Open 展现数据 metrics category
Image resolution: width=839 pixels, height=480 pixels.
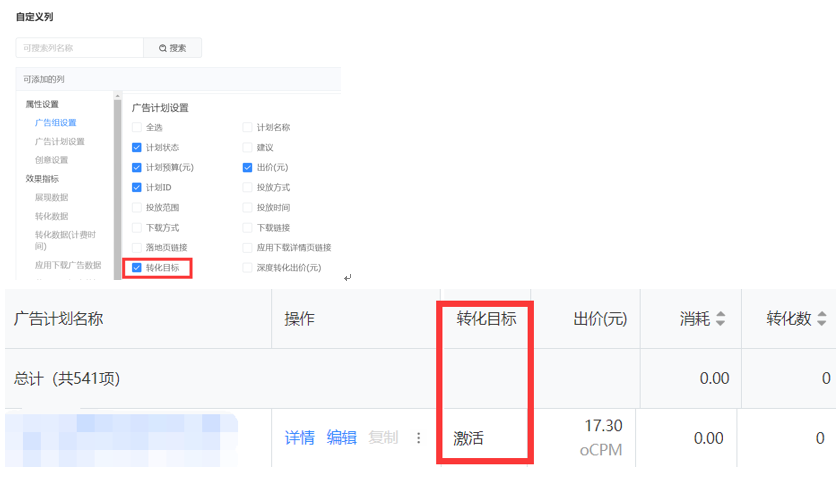(51, 198)
